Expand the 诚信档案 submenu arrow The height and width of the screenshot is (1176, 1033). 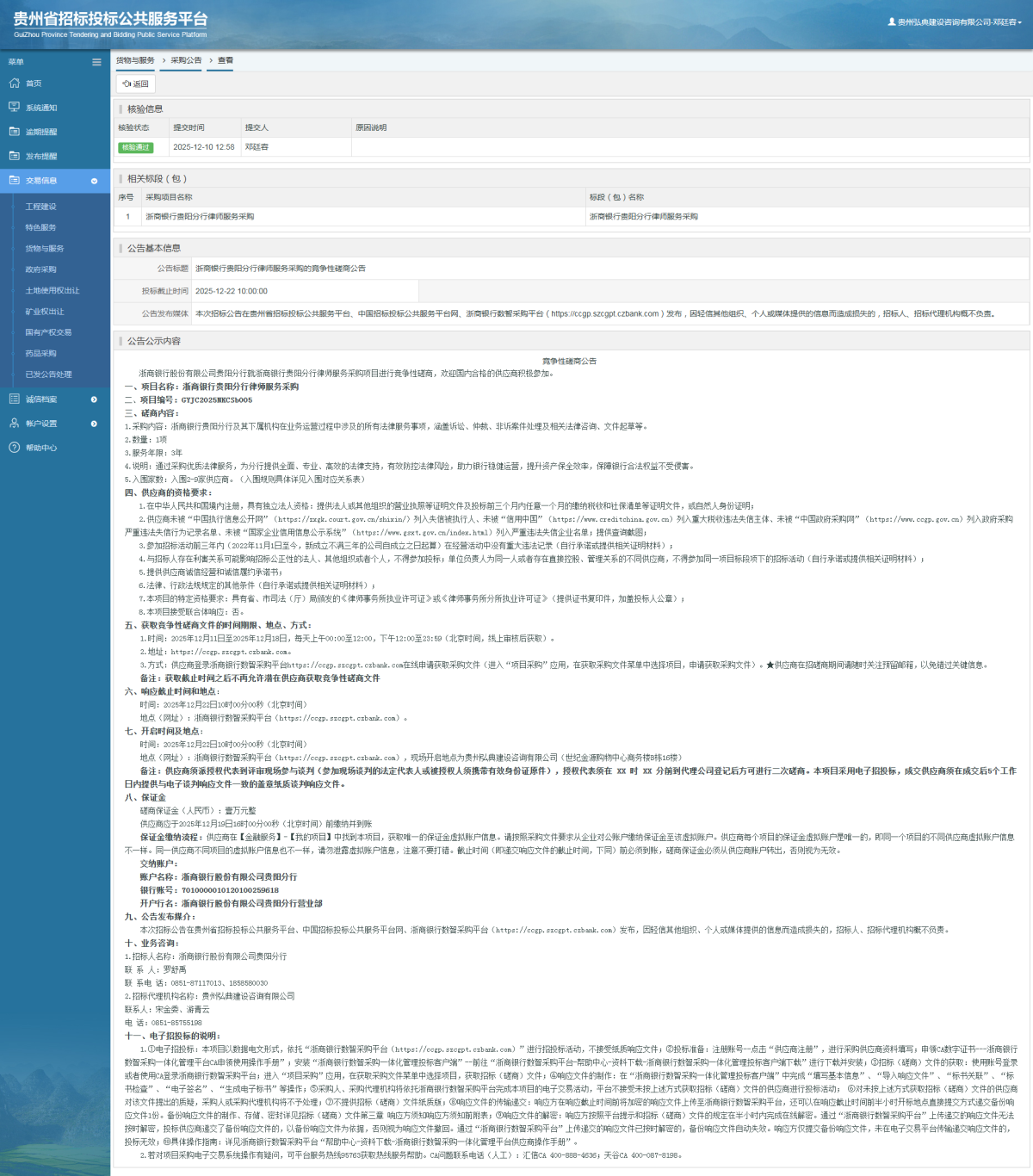pyautogui.click(x=94, y=399)
